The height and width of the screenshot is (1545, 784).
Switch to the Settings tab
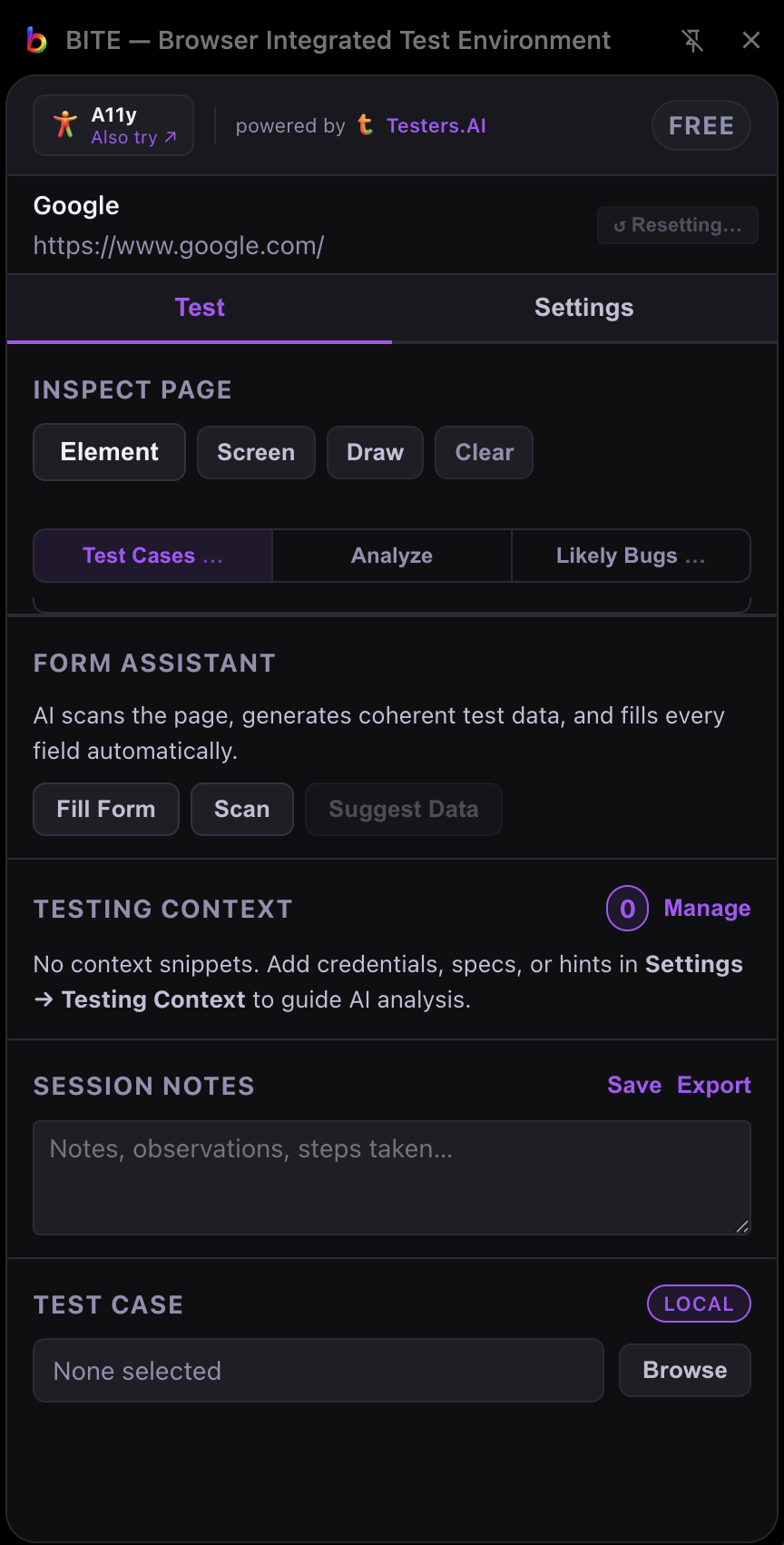[x=583, y=308]
